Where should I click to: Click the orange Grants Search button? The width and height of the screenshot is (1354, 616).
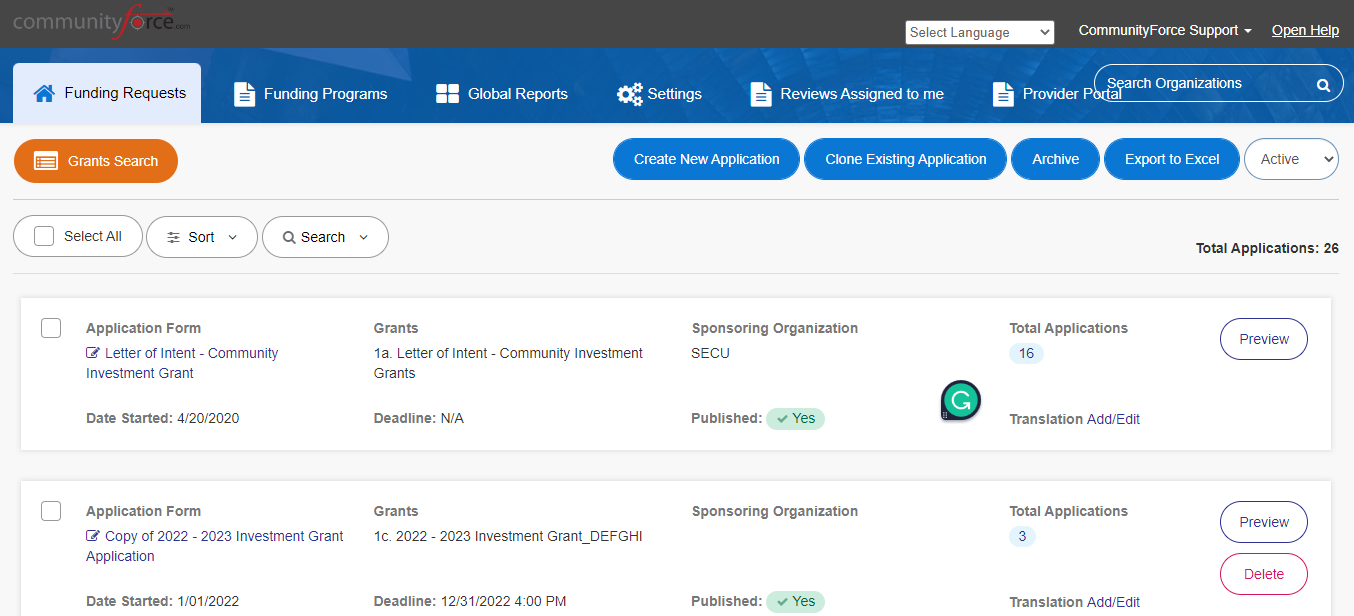[96, 161]
